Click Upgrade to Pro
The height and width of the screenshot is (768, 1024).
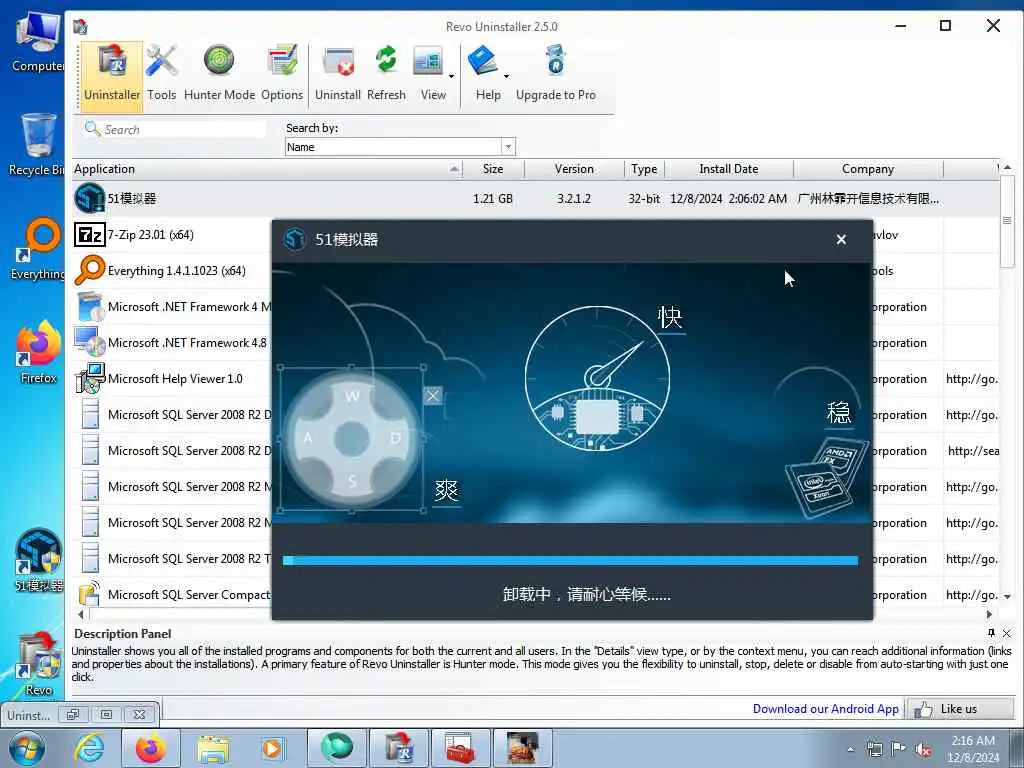pyautogui.click(x=556, y=73)
